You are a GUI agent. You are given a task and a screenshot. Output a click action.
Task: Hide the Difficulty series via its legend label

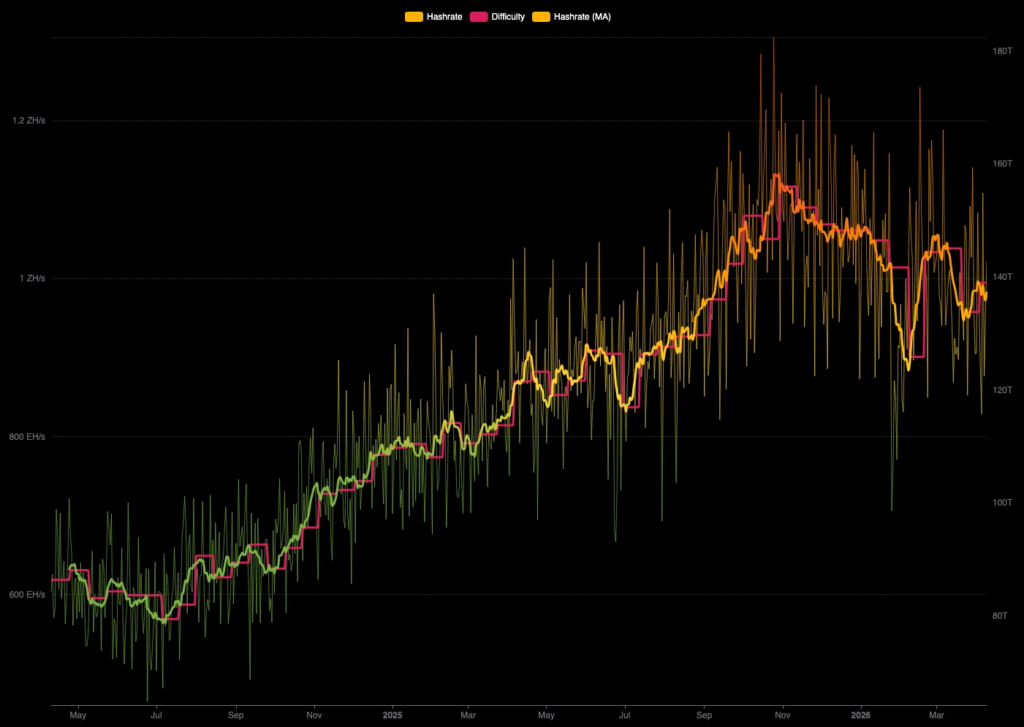507,17
